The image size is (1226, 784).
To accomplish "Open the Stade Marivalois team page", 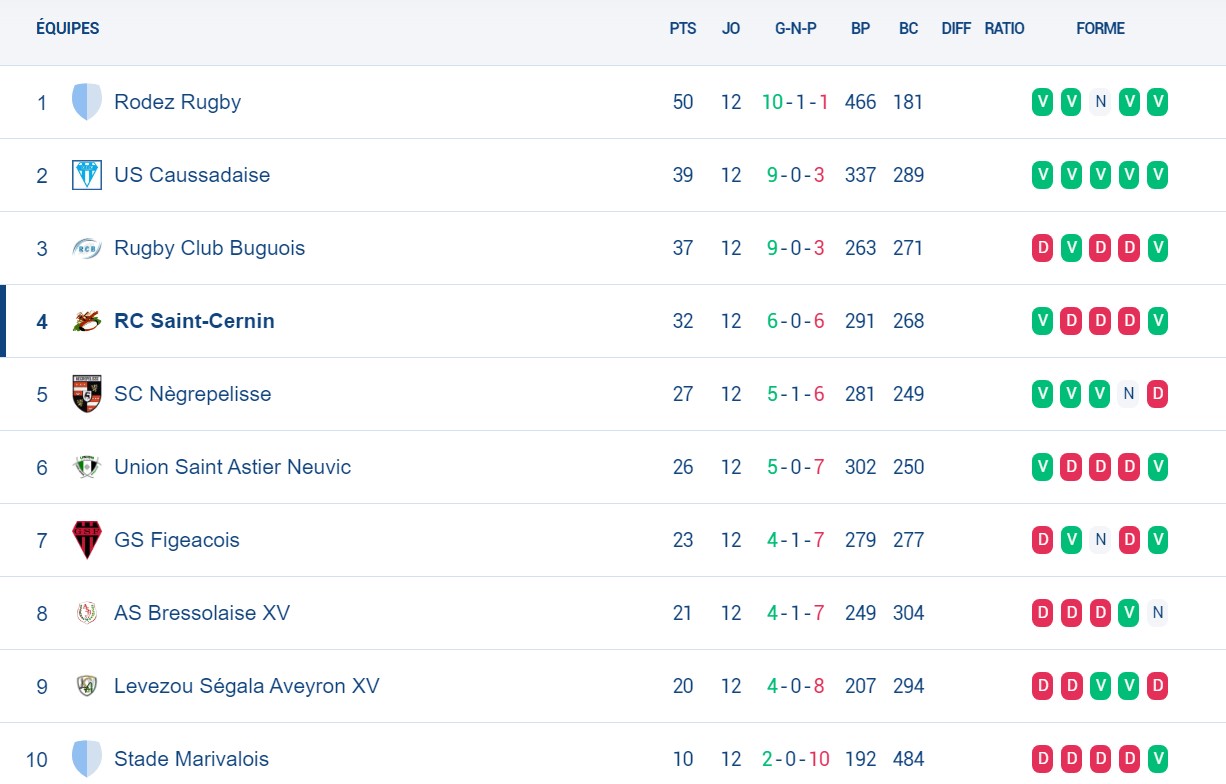I will [x=191, y=758].
